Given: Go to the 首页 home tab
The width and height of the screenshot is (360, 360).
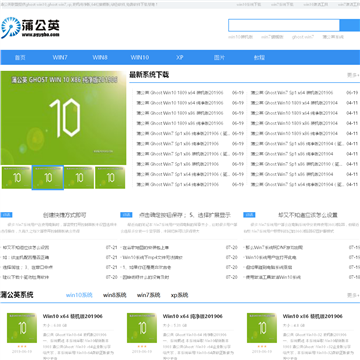Looking at the screenshot, I should (20, 57).
